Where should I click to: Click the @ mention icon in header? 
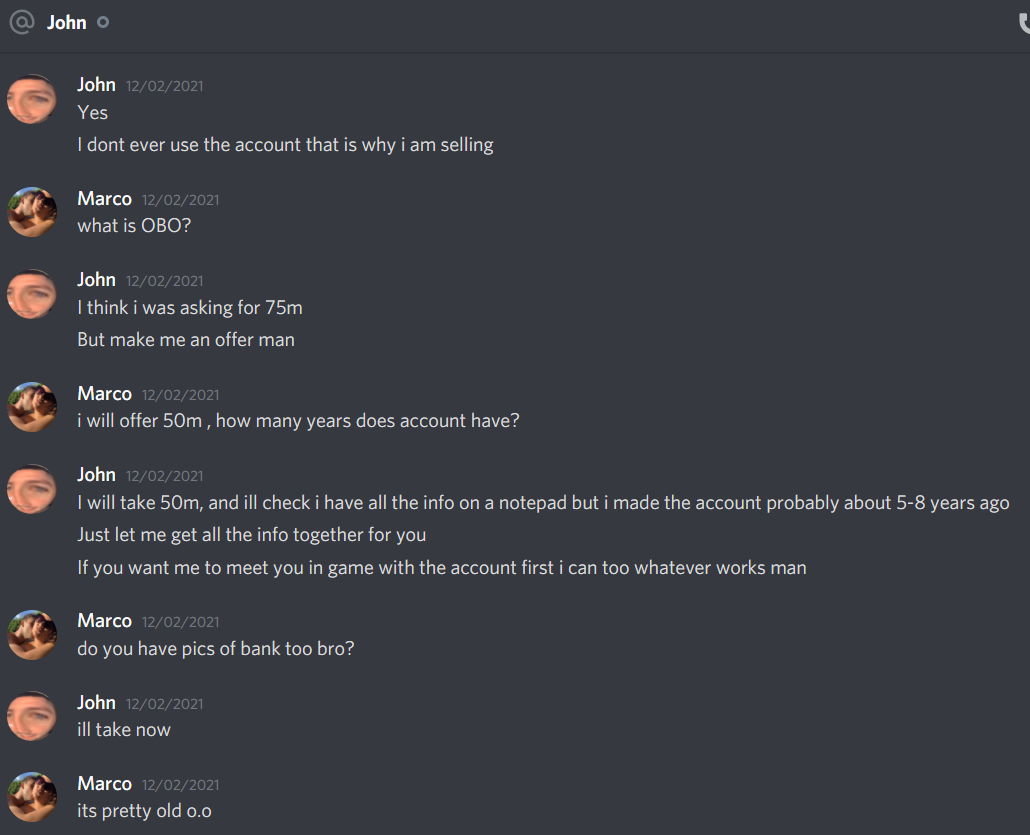click(x=22, y=22)
